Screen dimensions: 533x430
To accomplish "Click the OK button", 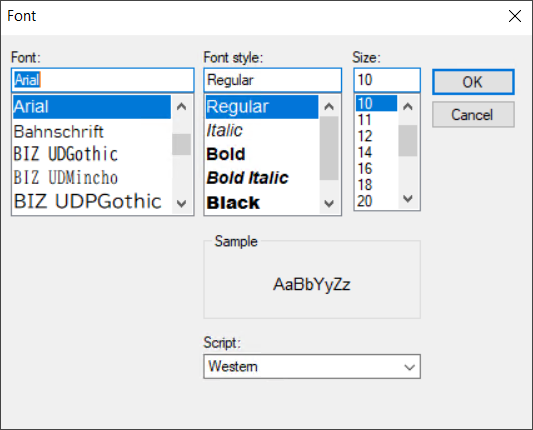I will (473, 82).
